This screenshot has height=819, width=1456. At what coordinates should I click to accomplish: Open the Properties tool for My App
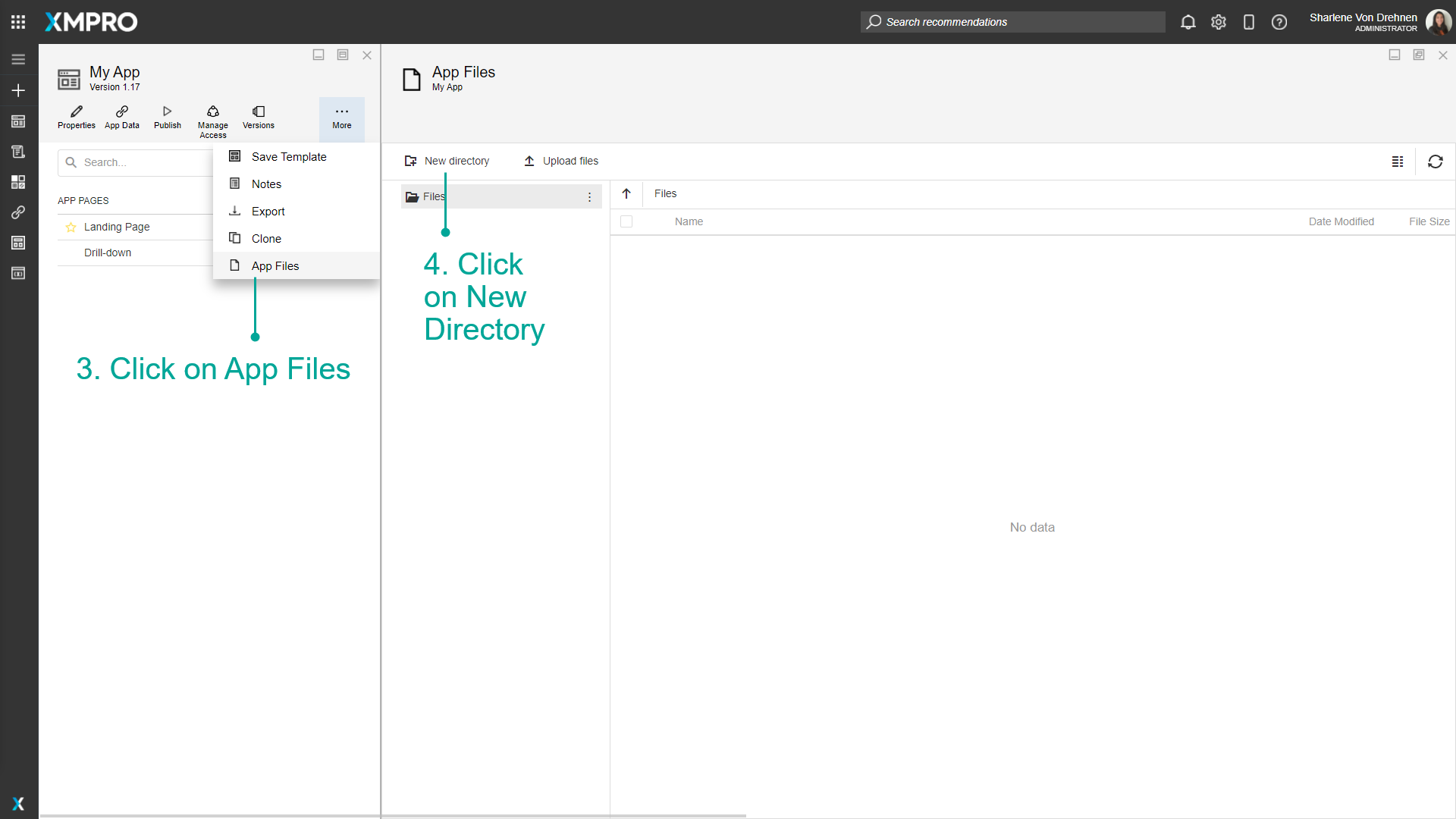tap(76, 116)
